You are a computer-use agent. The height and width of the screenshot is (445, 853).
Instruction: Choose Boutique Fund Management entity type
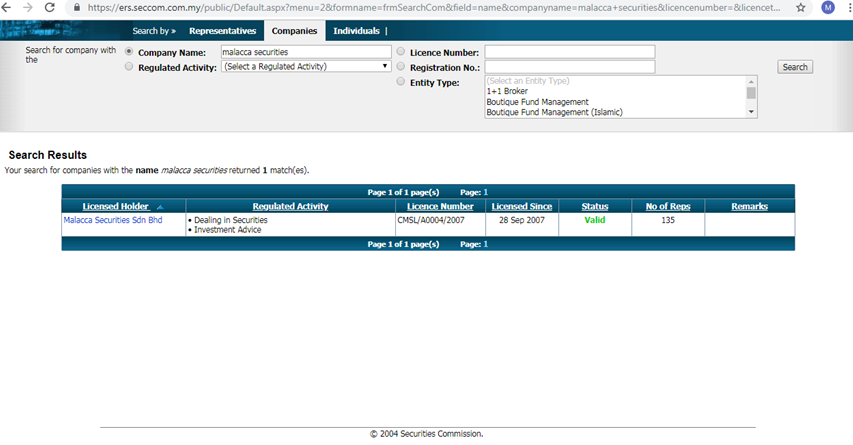pos(537,102)
